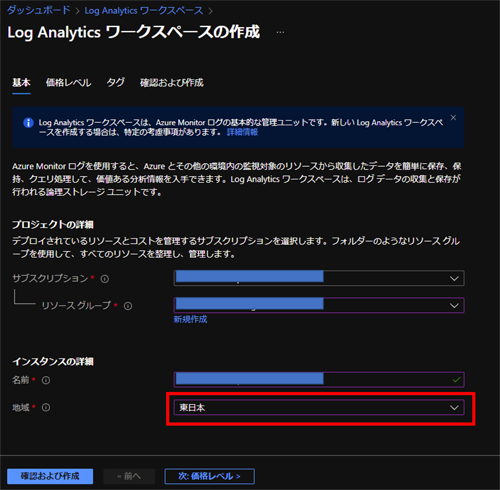Select the 基本 tab
The image size is (500, 490).
coord(21,82)
